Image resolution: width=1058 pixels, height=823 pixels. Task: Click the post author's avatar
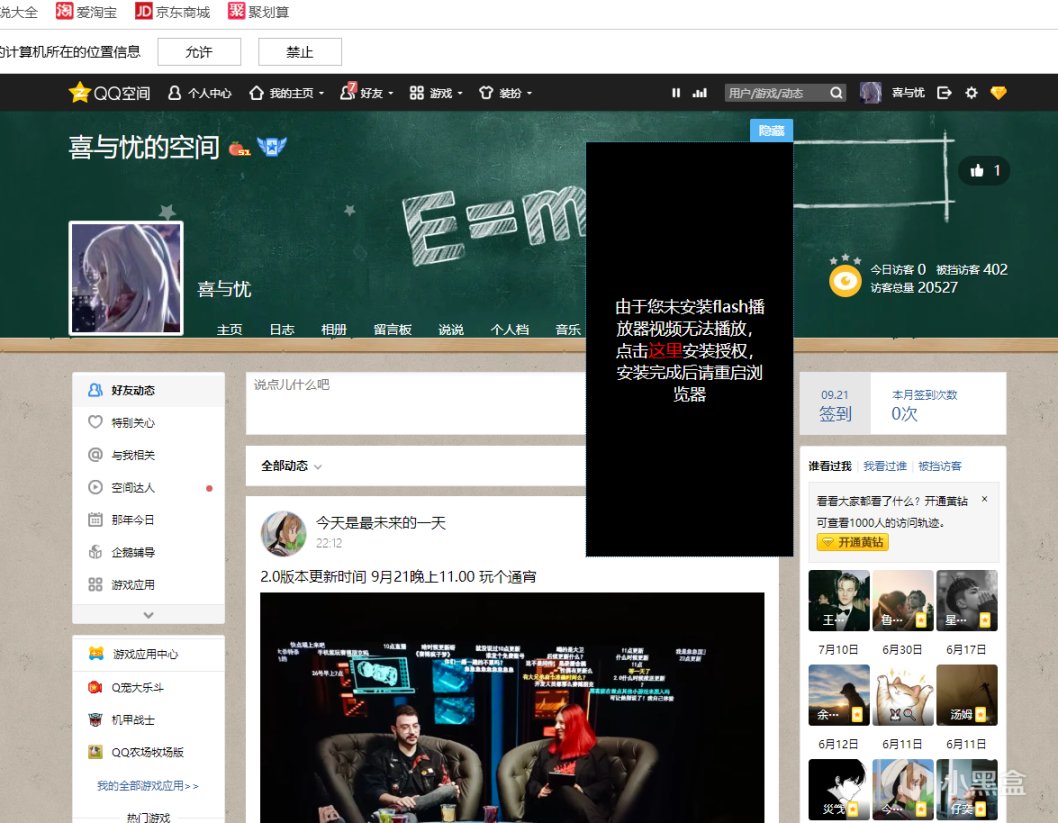[x=283, y=533]
